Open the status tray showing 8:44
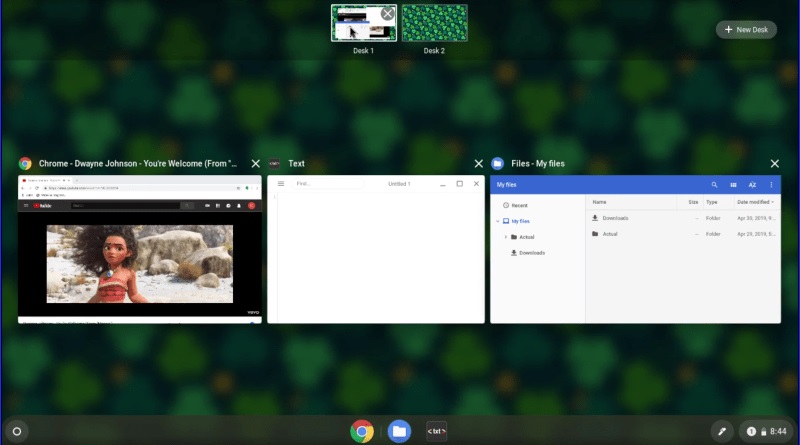Screen dimensions: 800x445 point(767,431)
